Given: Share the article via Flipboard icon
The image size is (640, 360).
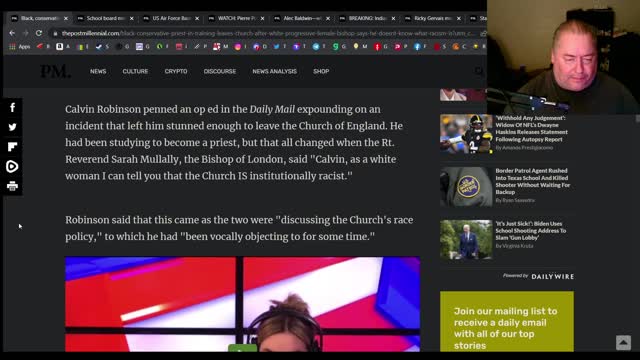Looking at the screenshot, I should pyautogui.click(x=12, y=147).
